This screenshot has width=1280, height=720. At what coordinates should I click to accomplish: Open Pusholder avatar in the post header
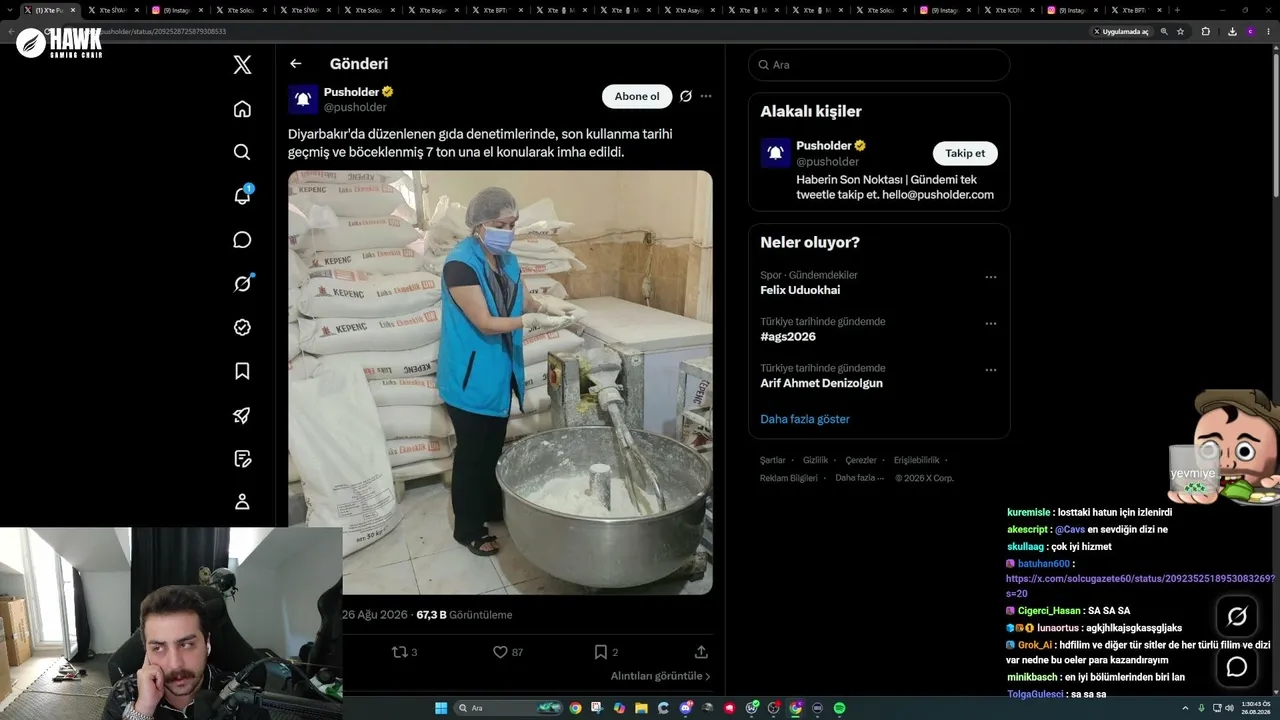[x=303, y=99]
